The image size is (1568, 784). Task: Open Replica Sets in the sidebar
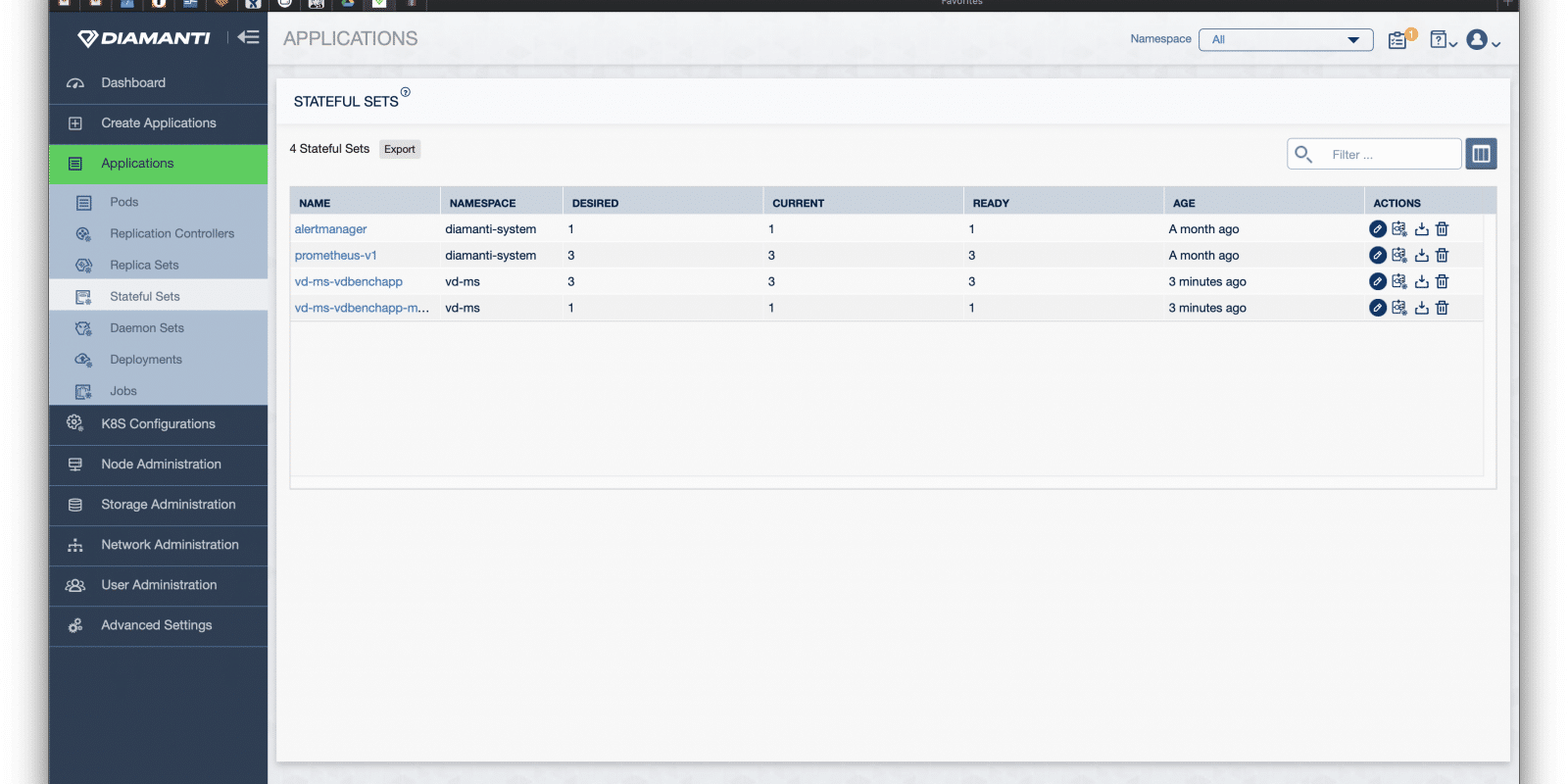pos(158,265)
